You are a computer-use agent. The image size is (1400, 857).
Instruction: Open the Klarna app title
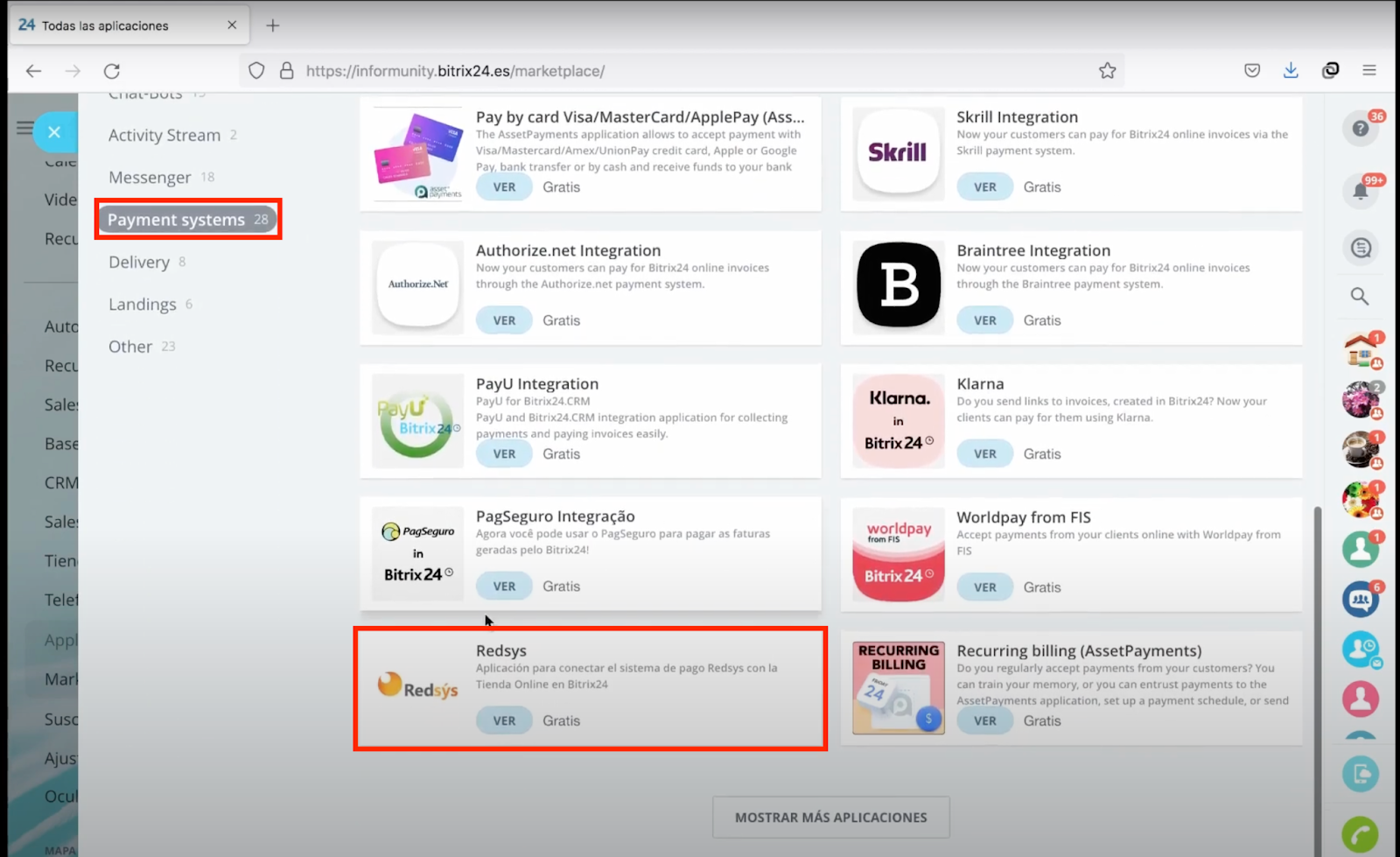click(x=980, y=383)
